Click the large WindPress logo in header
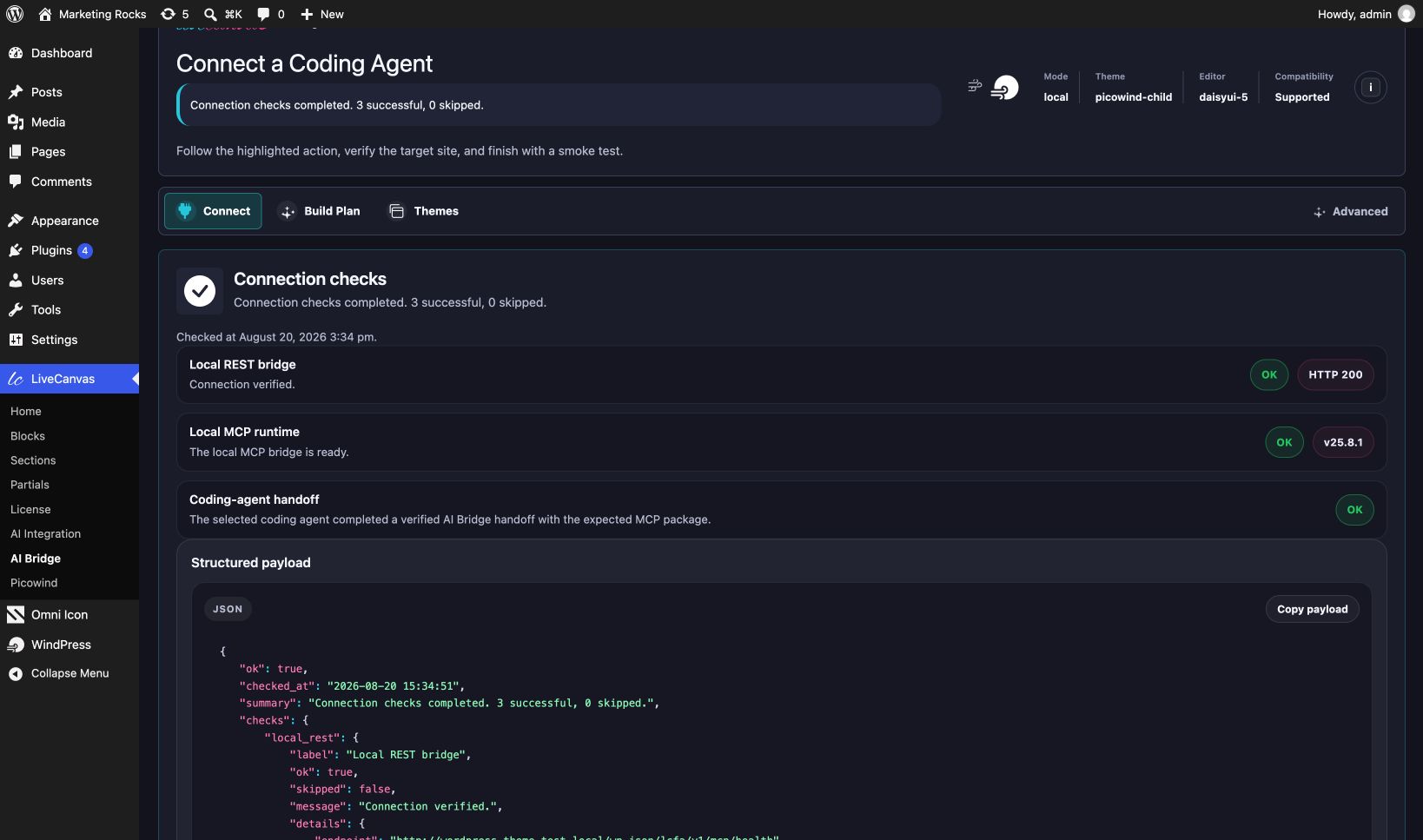 [1005, 87]
